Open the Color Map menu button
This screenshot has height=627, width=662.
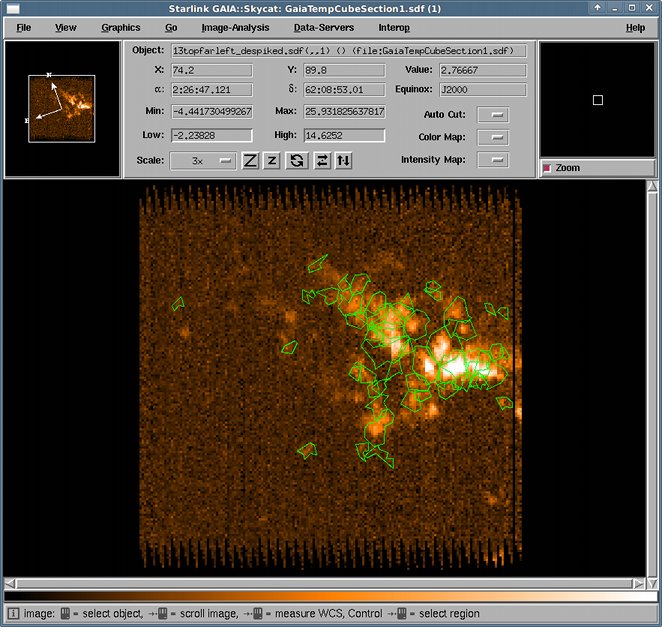(x=493, y=137)
